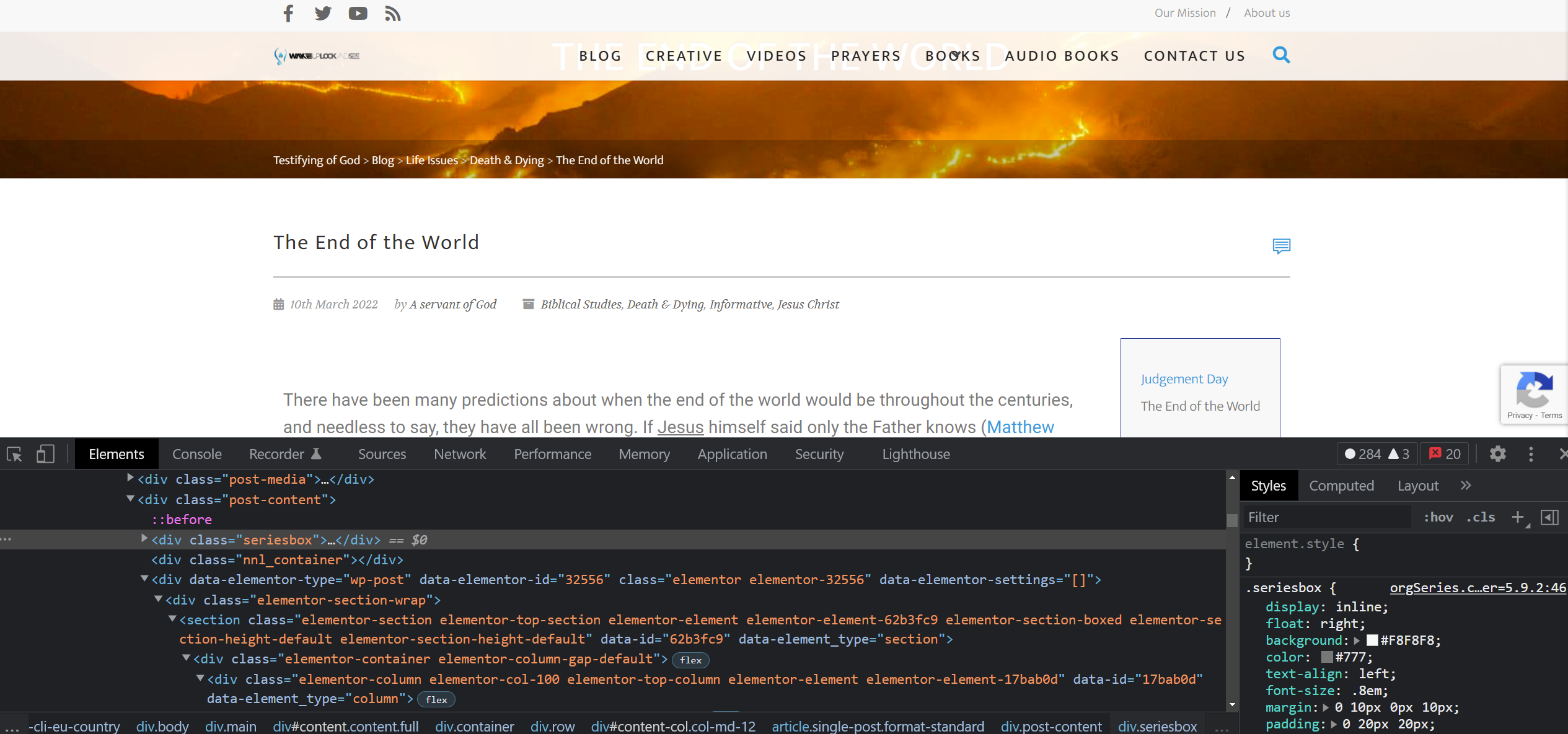Click the Facebook social icon
The image size is (1568, 734).
(x=288, y=13)
